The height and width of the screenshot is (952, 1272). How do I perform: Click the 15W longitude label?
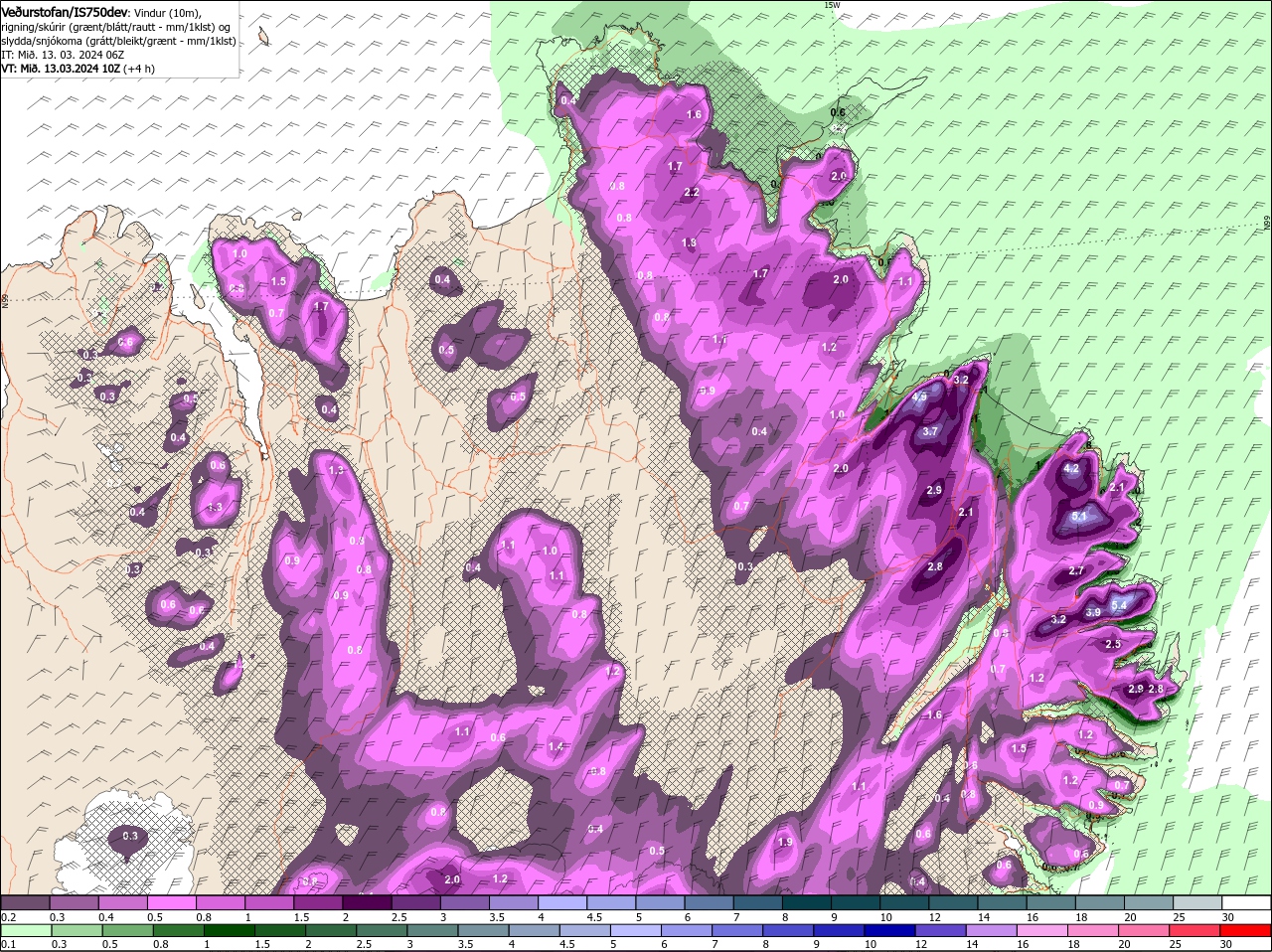click(x=832, y=5)
